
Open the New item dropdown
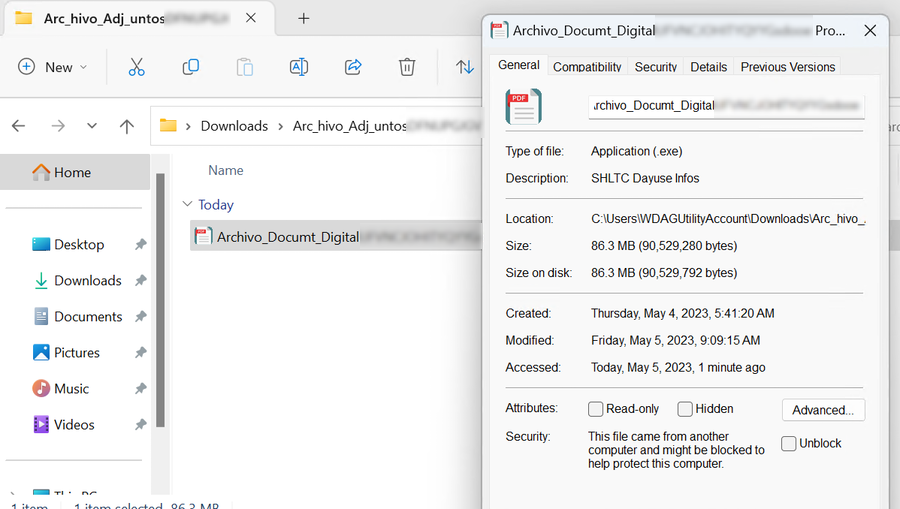tap(53, 67)
